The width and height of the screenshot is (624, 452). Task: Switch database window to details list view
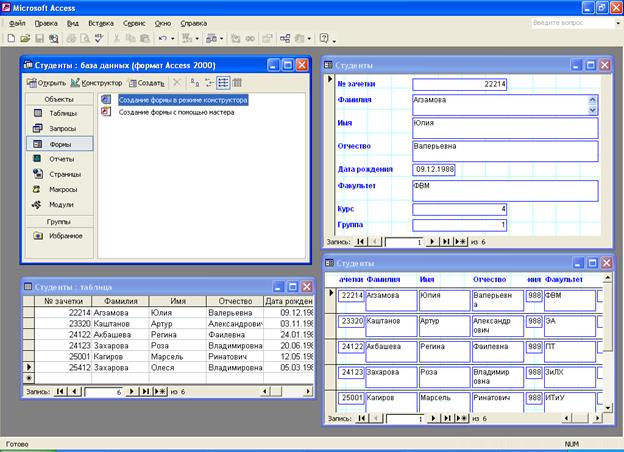tap(237, 82)
